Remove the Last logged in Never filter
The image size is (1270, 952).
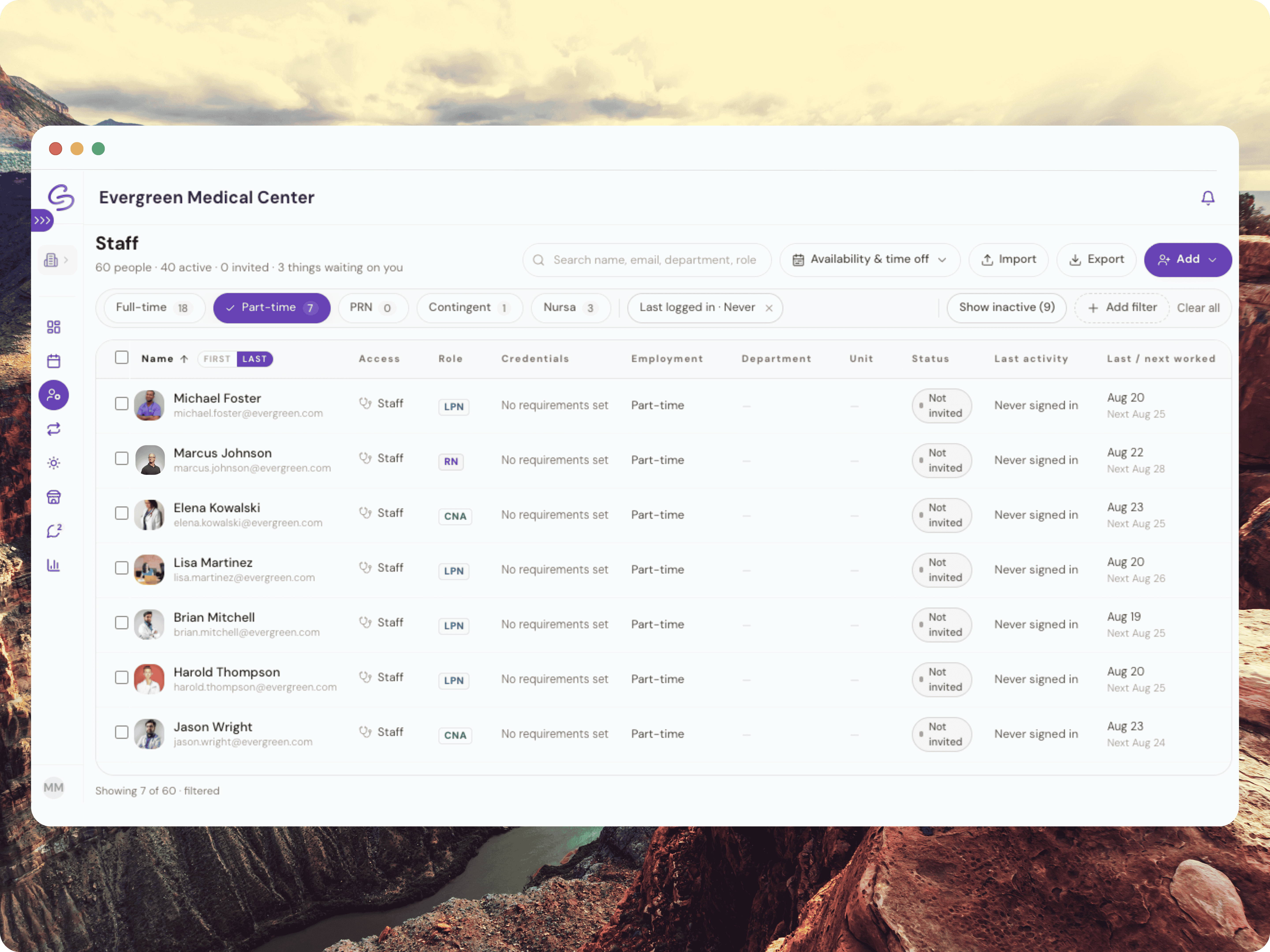(x=769, y=308)
